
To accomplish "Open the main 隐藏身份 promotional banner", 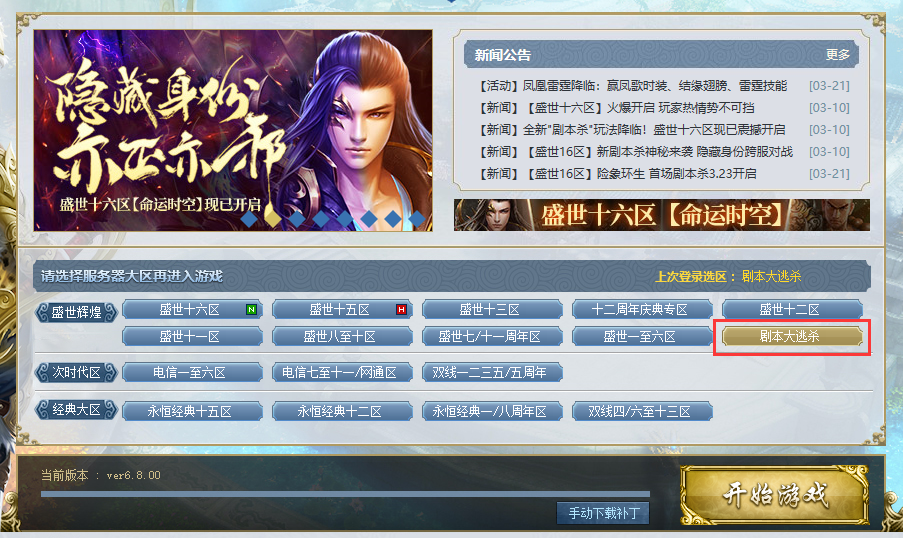I will (233, 130).
